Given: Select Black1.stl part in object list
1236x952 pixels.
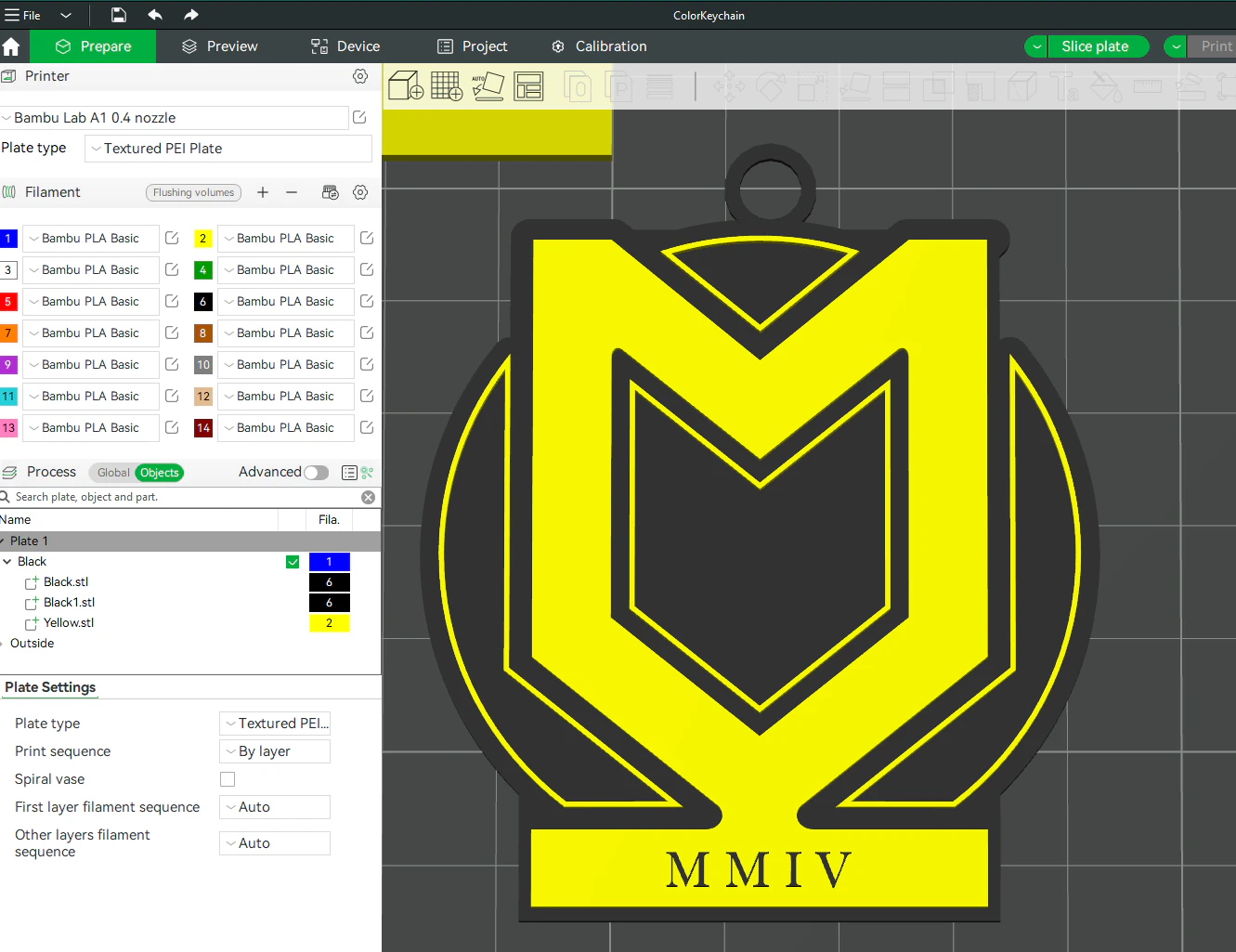Looking at the screenshot, I should coord(69,603).
